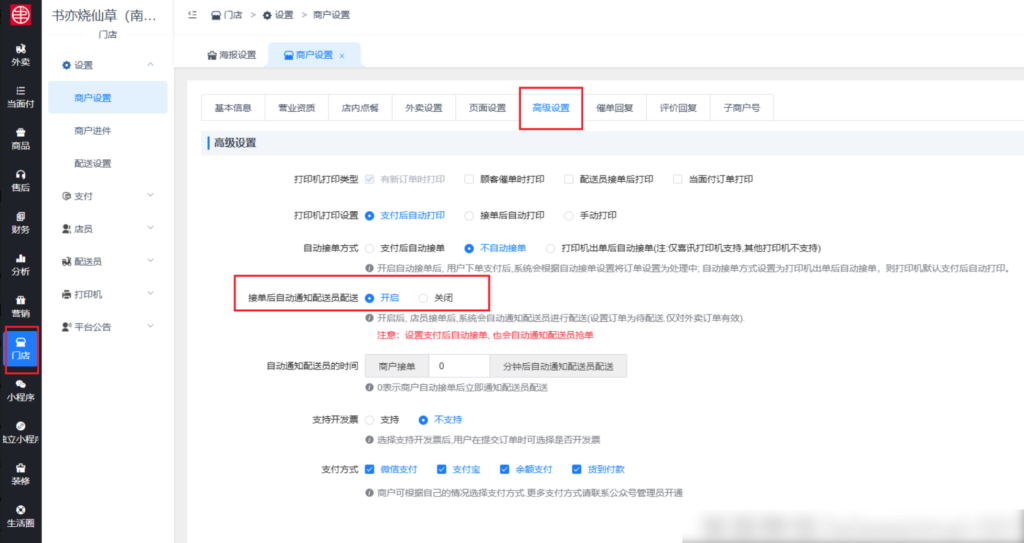Open the 外卖 sidebar section
The image size is (1024, 543).
point(20,56)
